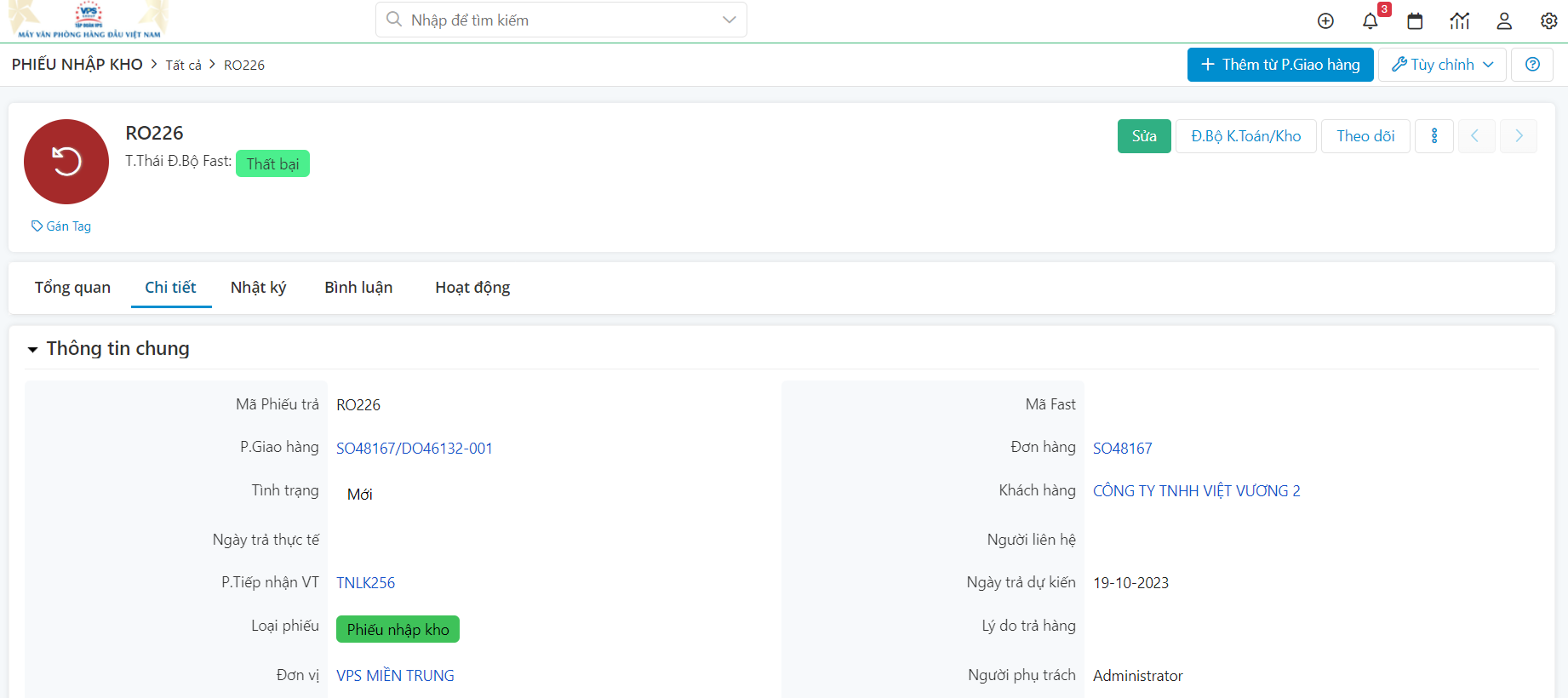
Task: Open the settings gear icon
Action: pos(1549,21)
